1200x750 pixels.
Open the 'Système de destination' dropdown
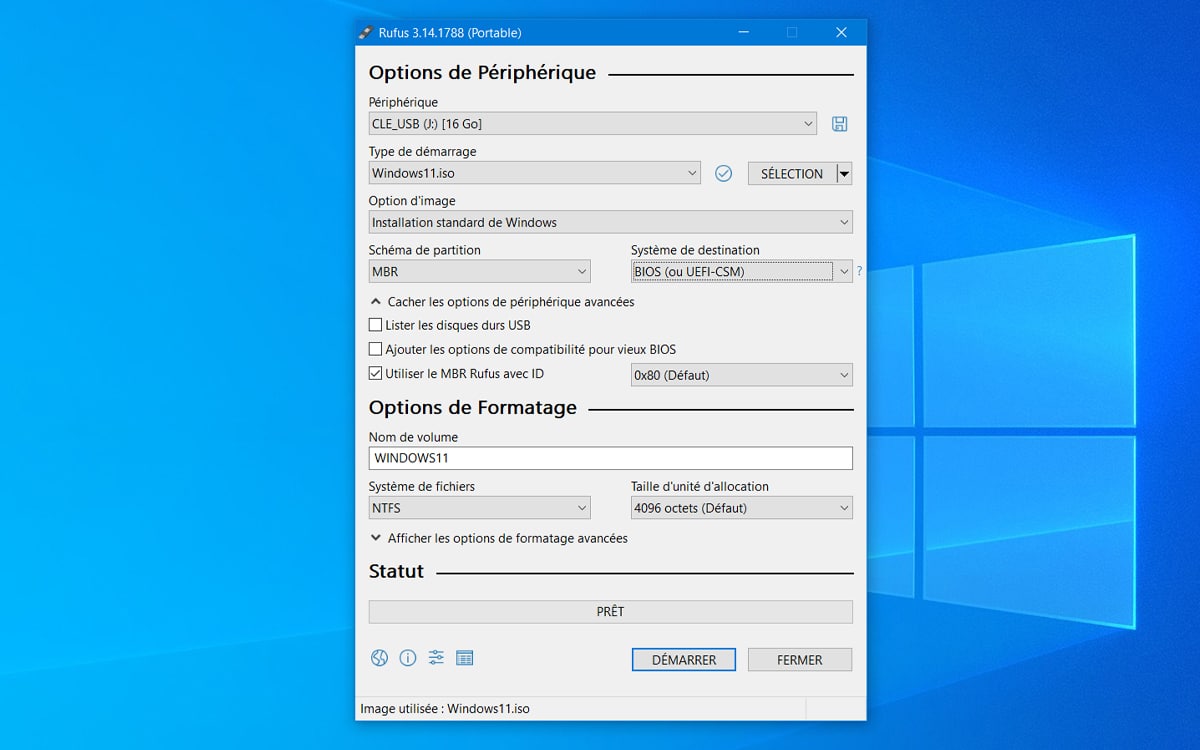[741, 270]
